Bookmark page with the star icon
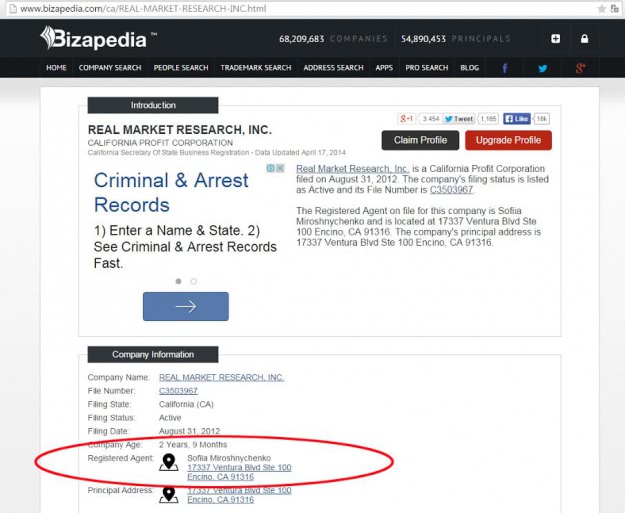The image size is (625, 513). (x=601, y=8)
